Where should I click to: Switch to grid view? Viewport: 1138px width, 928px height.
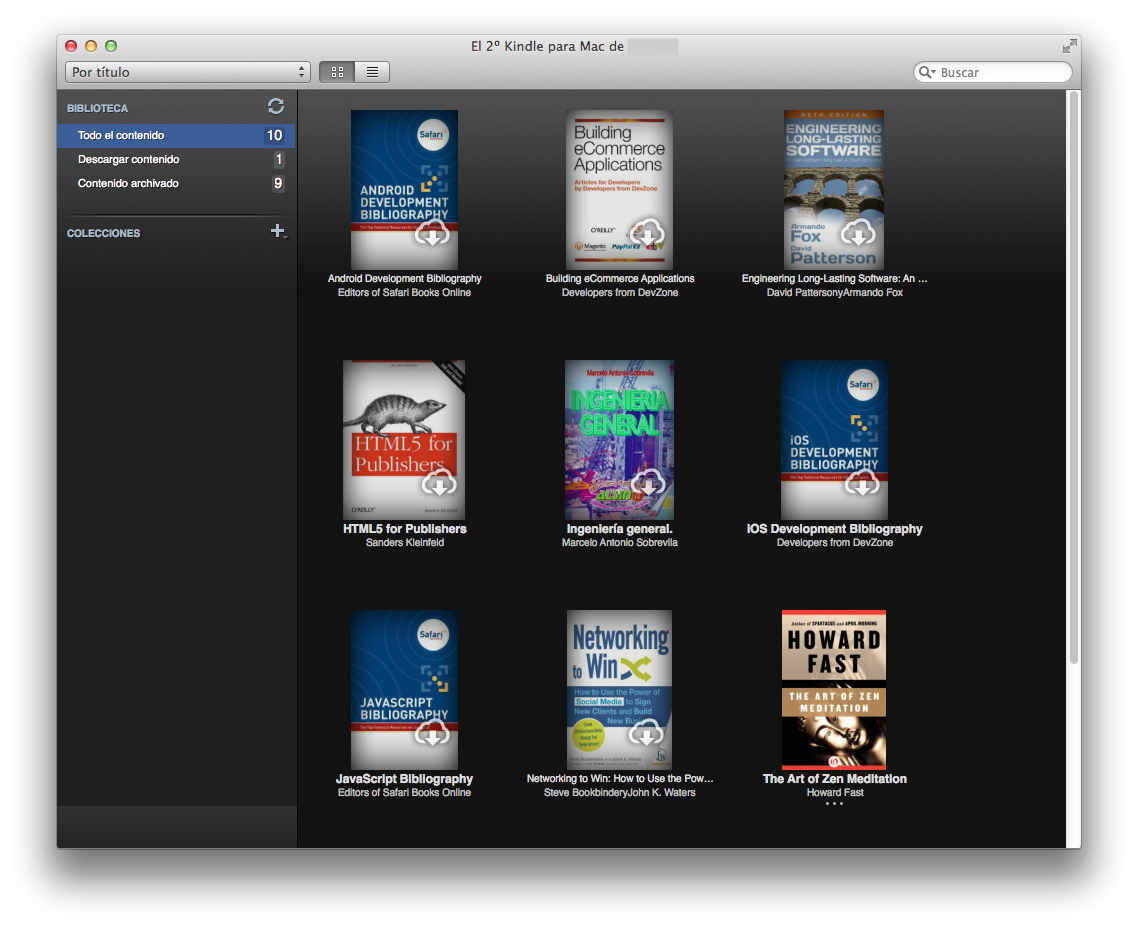337,72
